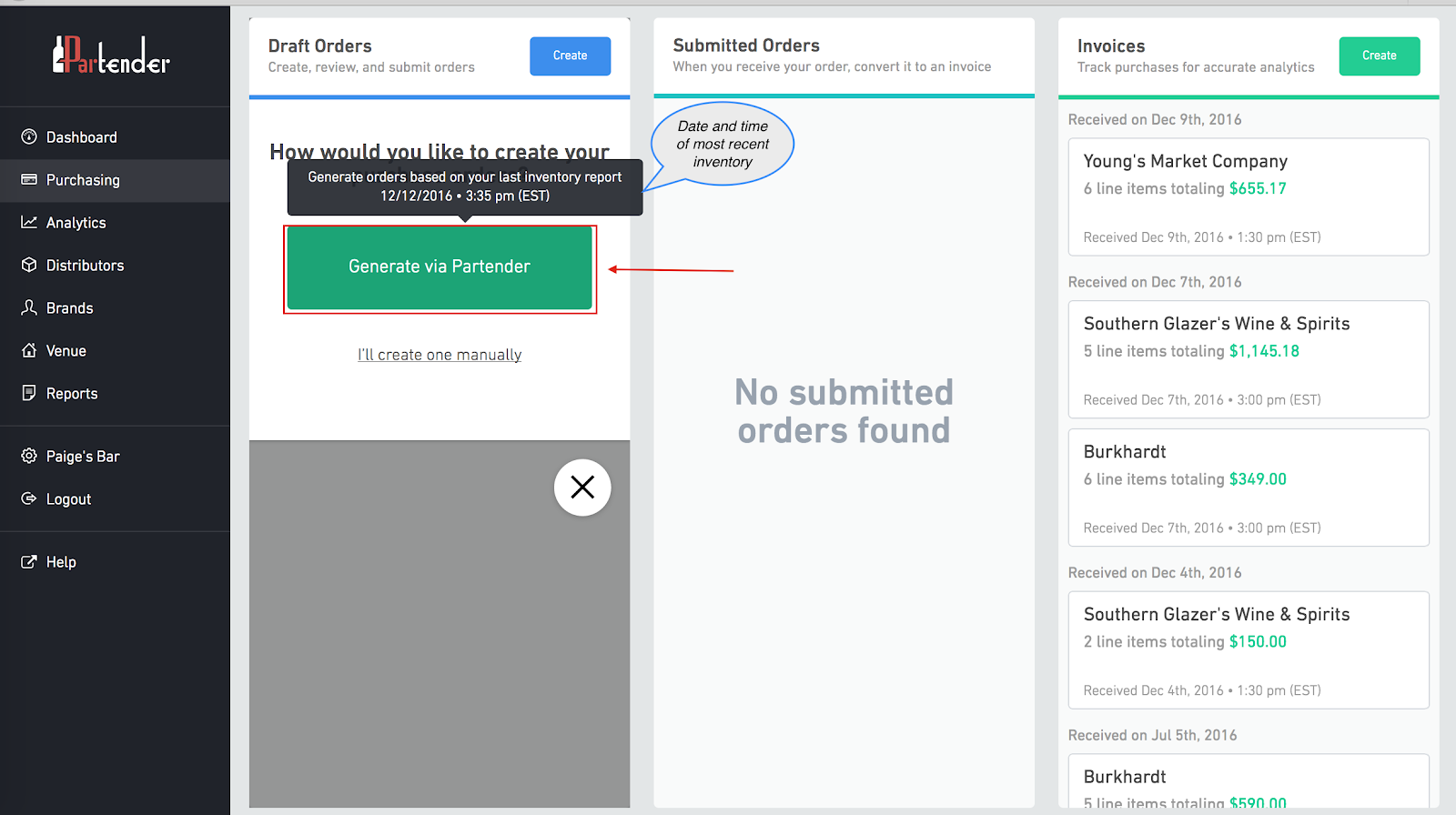This screenshot has height=815, width=1456.
Task: Click the Help external-link icon
Action: click(29, 561)
